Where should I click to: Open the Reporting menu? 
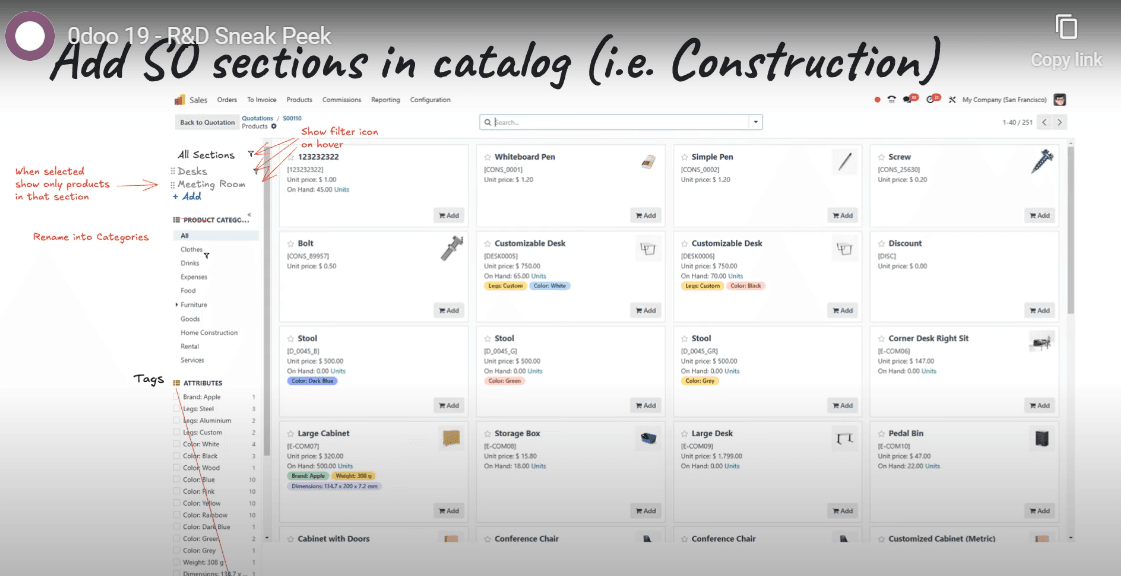click(385, 100)
